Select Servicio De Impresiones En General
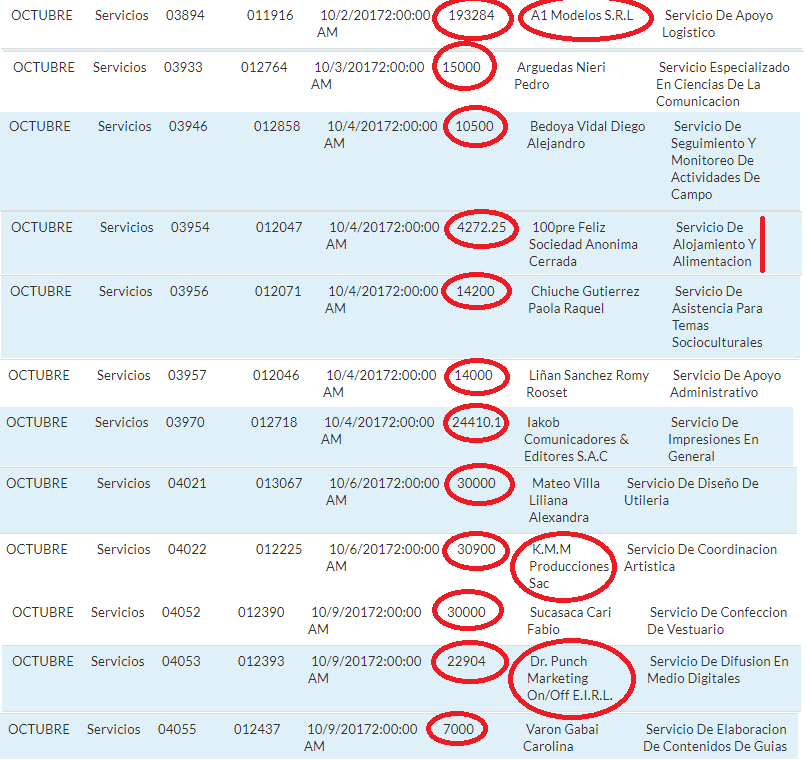This screenshot has height=760, width=807. click(713, 439)
